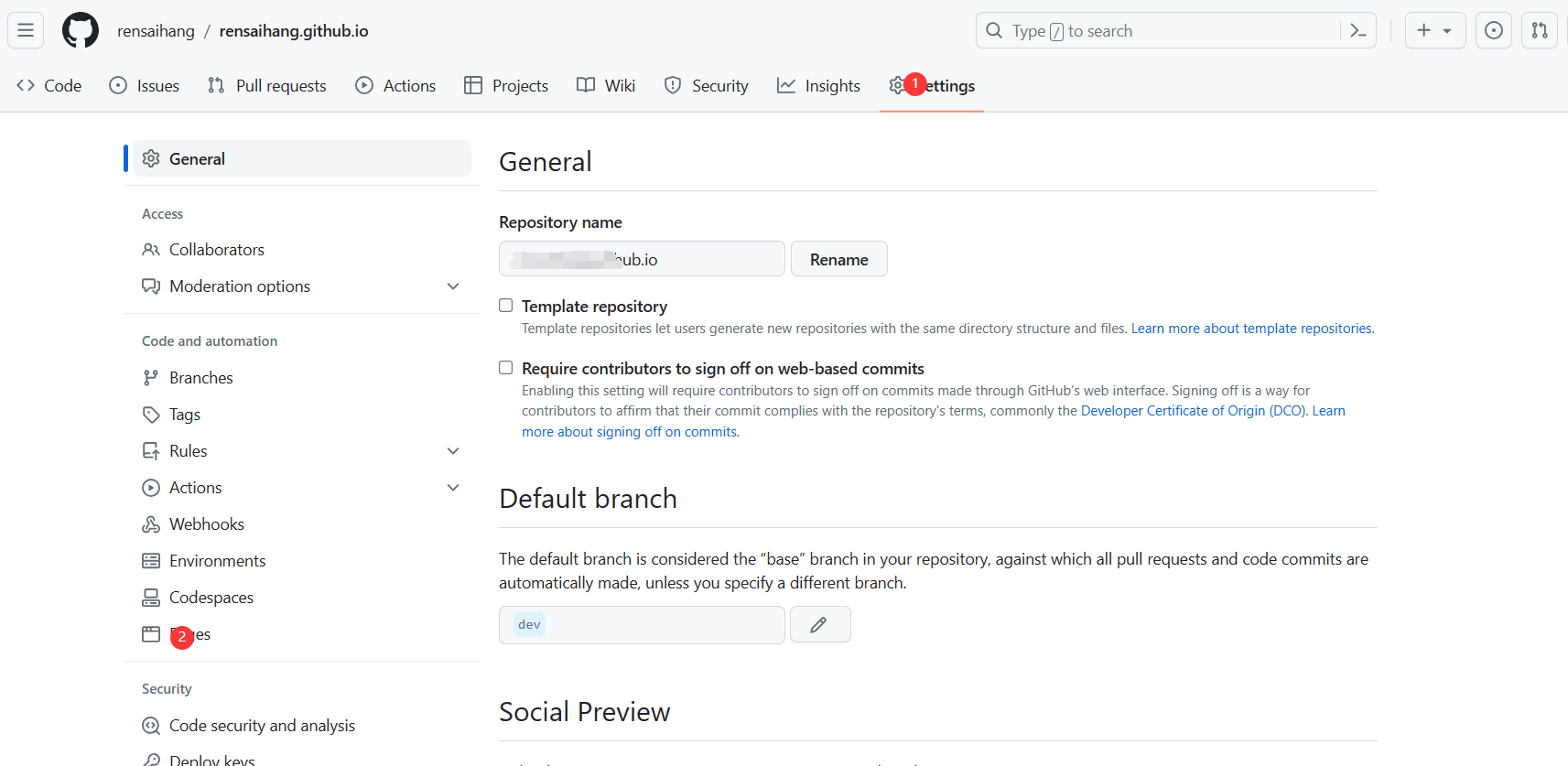Click the Collaborators people icon

pyautogui.click(x=151, y=250)
